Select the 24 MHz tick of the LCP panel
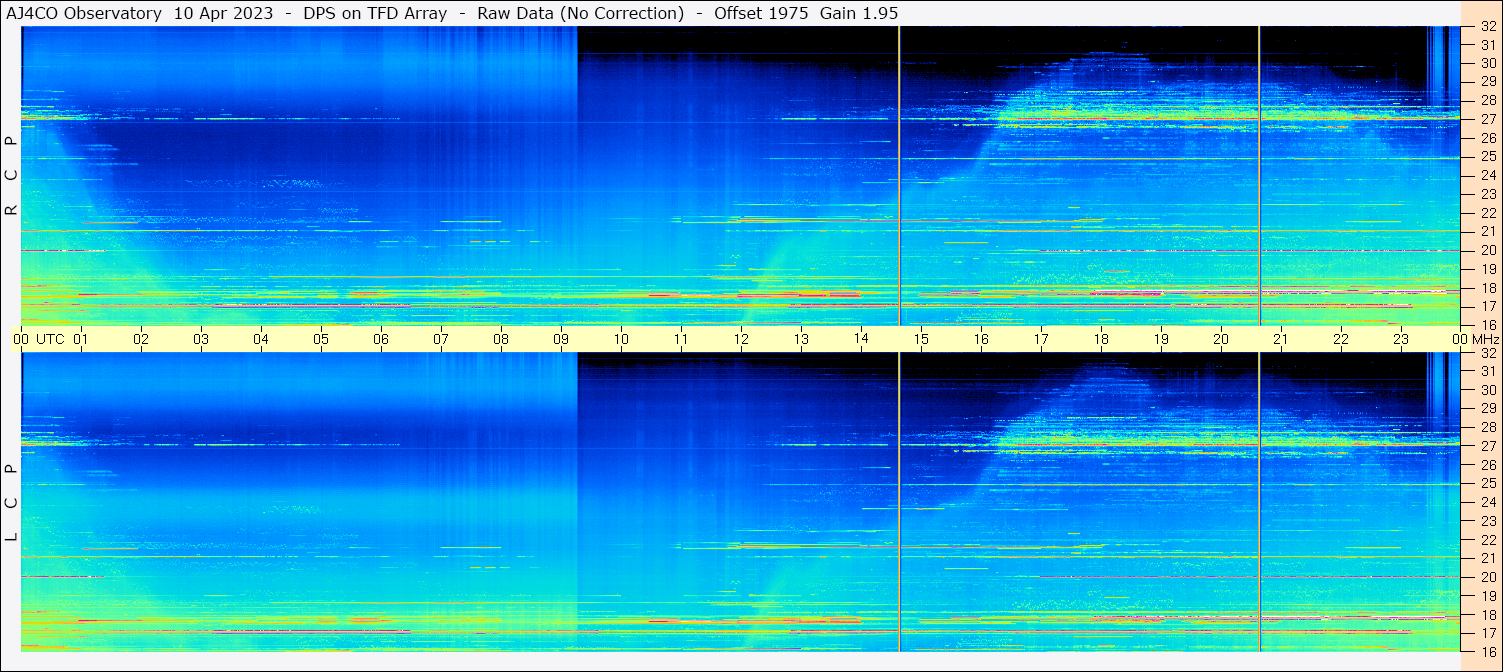 pyautogui.click(x=1487, y=502)
